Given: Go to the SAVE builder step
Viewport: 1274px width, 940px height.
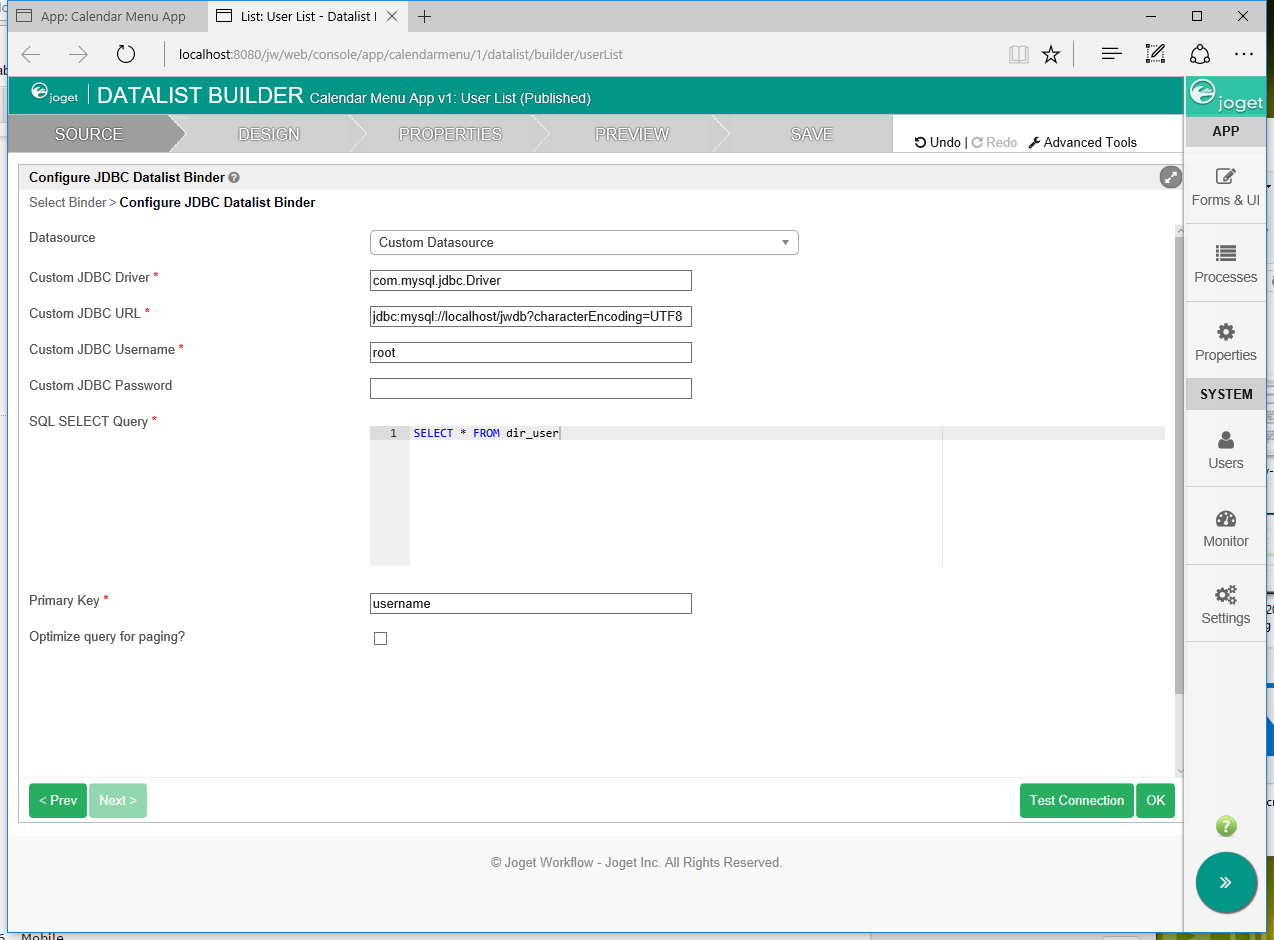Looking at the screenshot, I should pos(811,134).
